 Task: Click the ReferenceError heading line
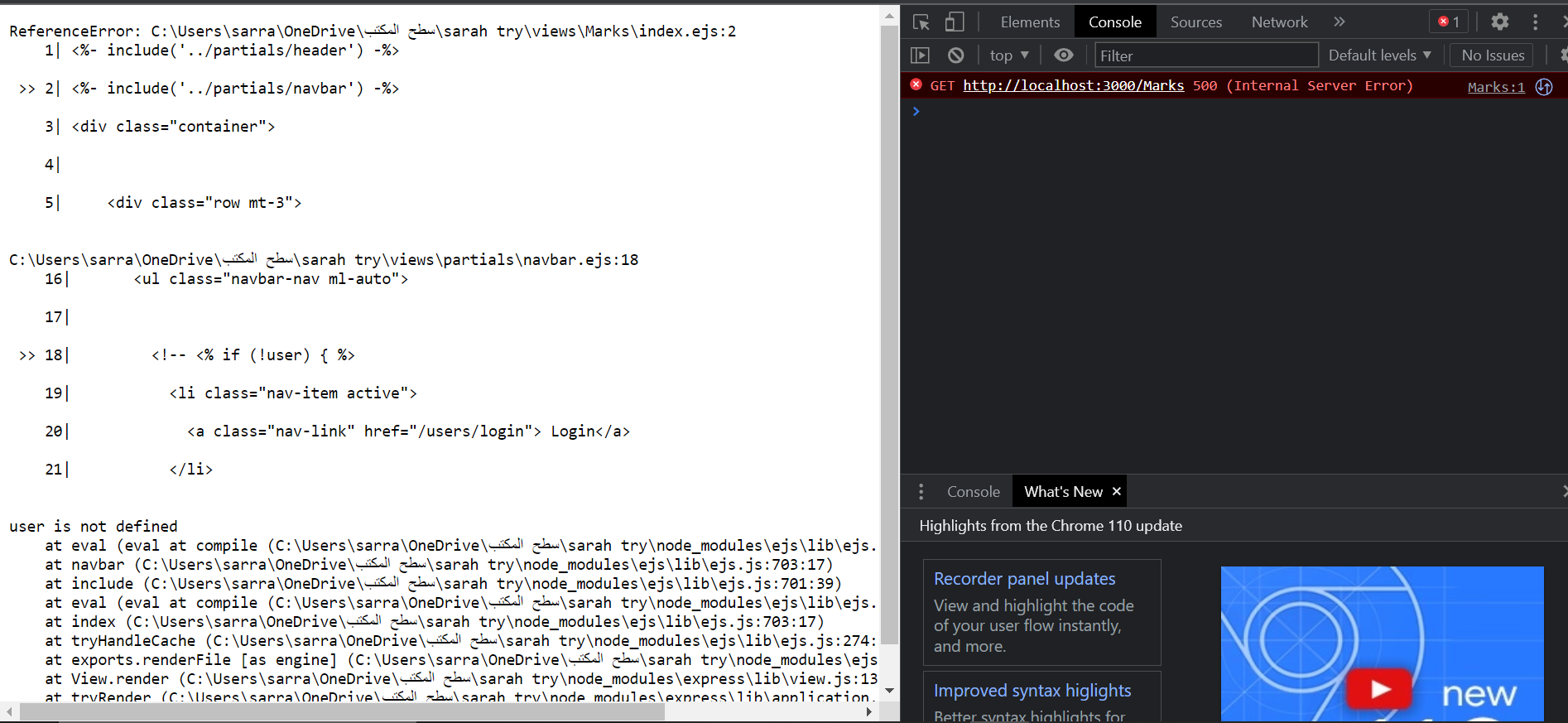click(373, 31)
